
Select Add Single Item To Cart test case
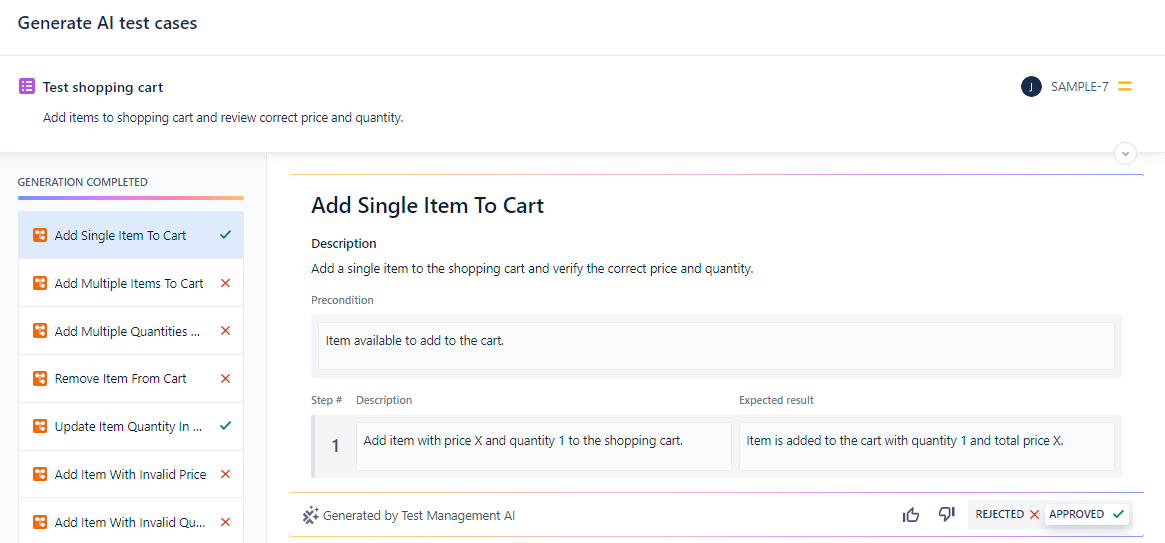[x=120, y=236]
